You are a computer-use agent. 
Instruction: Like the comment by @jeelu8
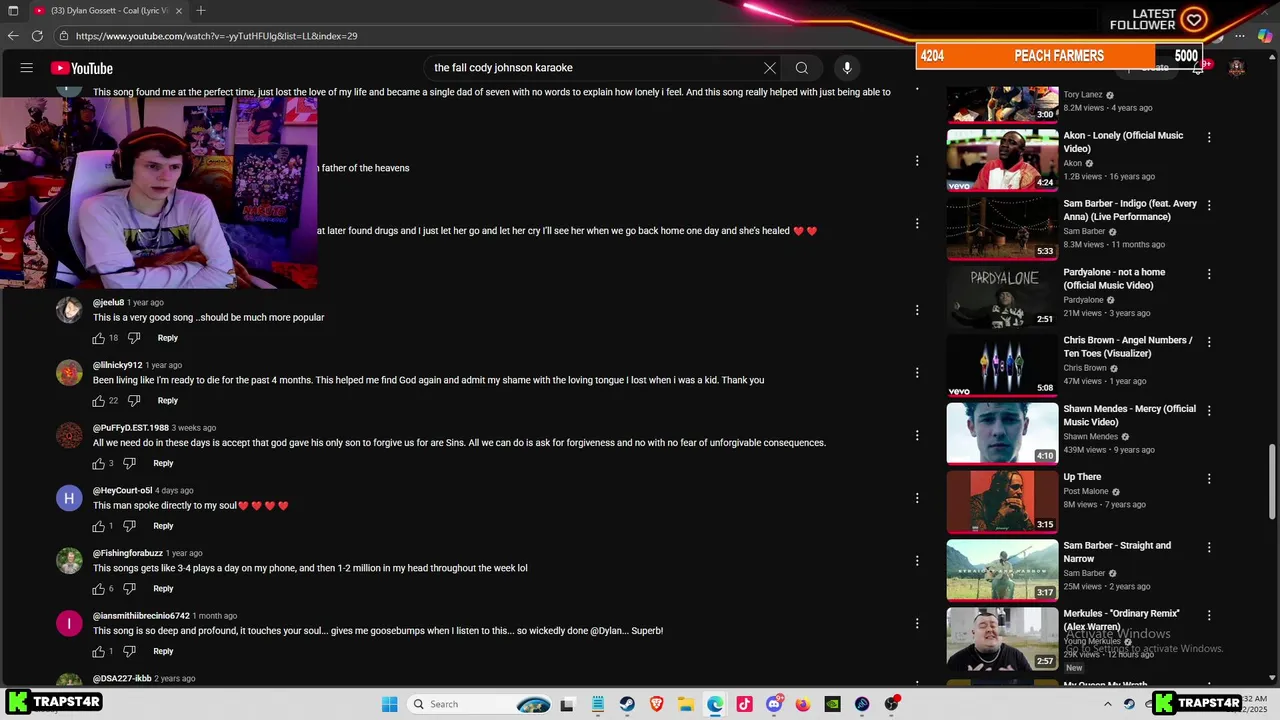pyautogui.click(x=99, y=338)
